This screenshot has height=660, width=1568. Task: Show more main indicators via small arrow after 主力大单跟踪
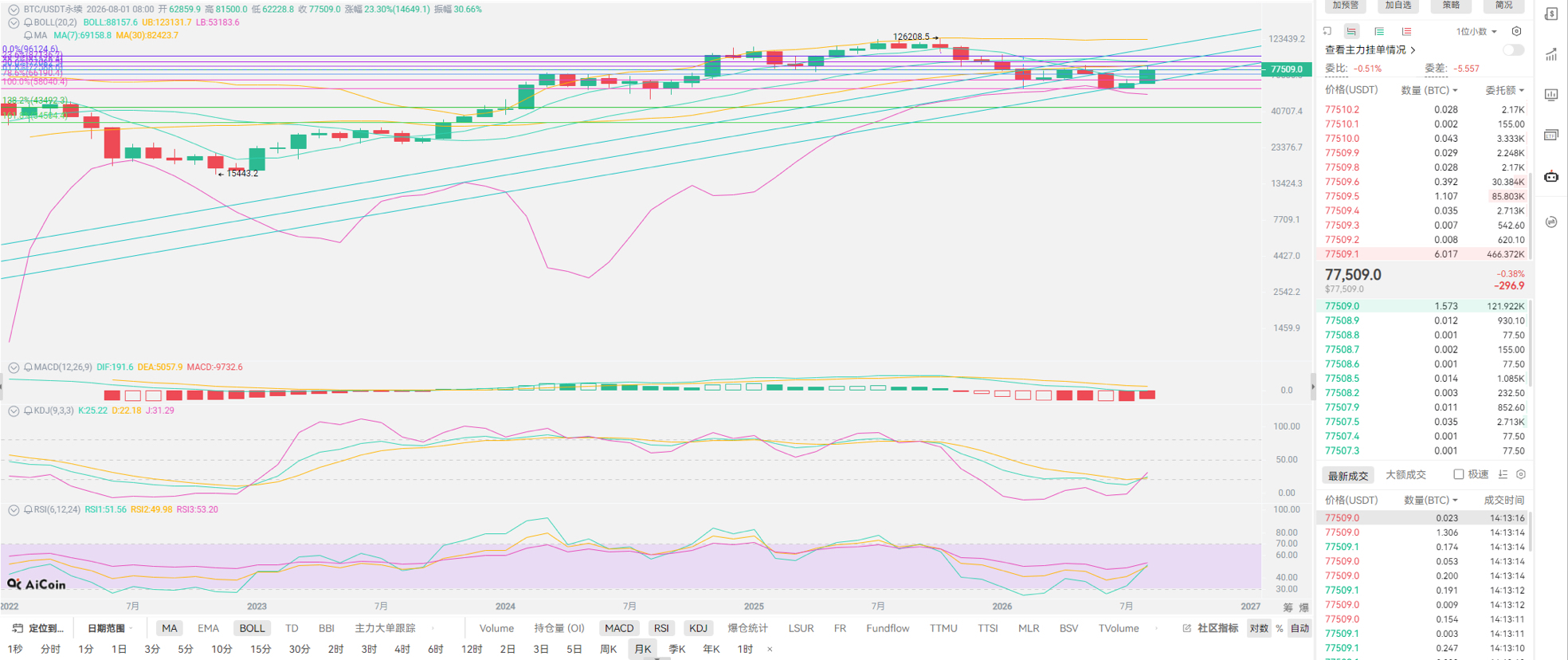[433, 628]
